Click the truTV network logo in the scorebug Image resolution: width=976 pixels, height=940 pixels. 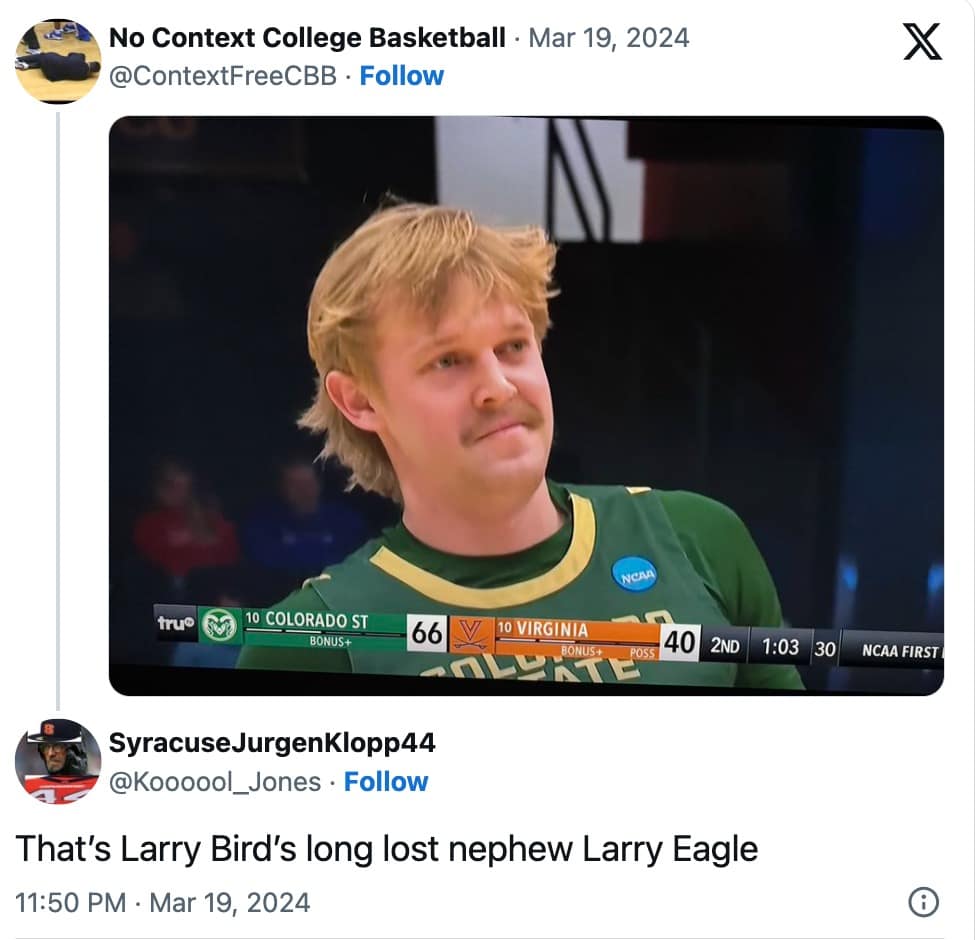click(x=176, y=621)
